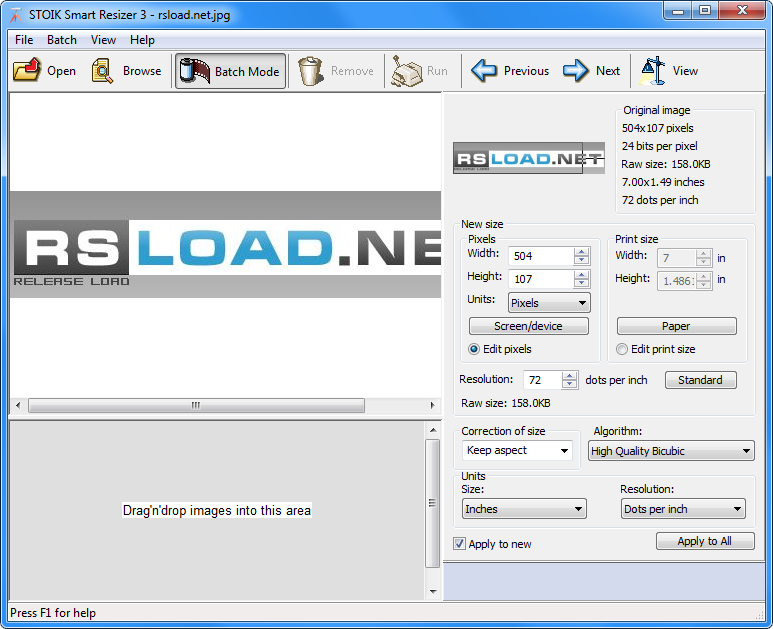
Task: Click the print Height field showing 1.486
Action: pyautogui.click(x=677, y=281)
